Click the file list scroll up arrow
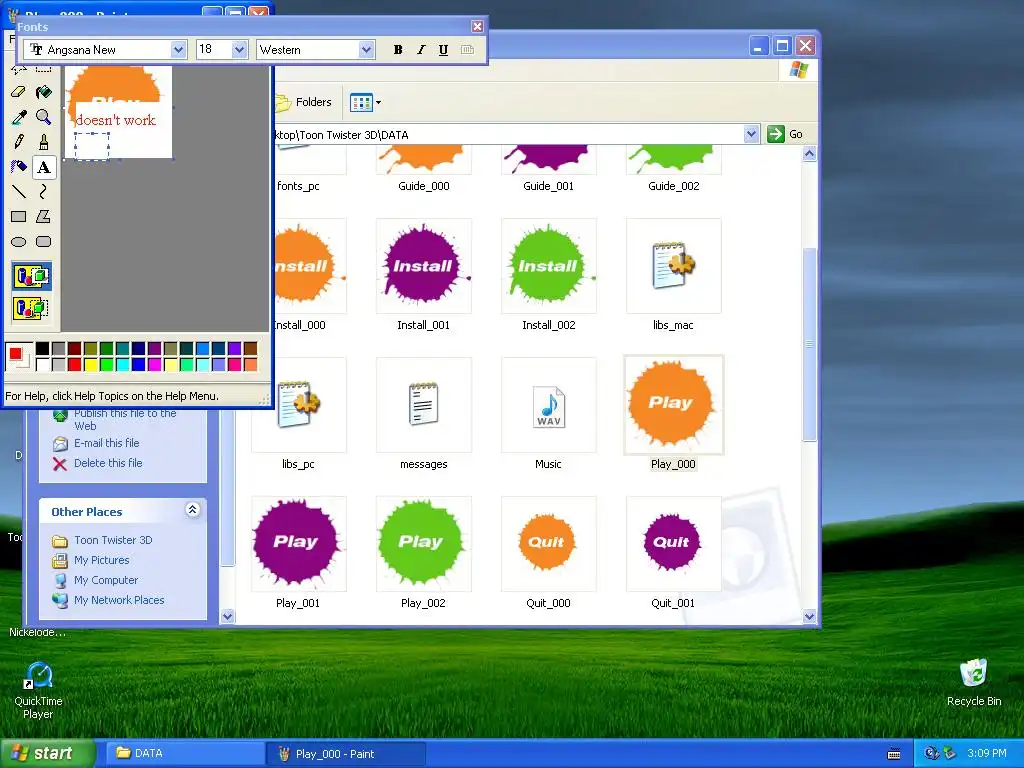1024x768 pixels. coord(810,154)
